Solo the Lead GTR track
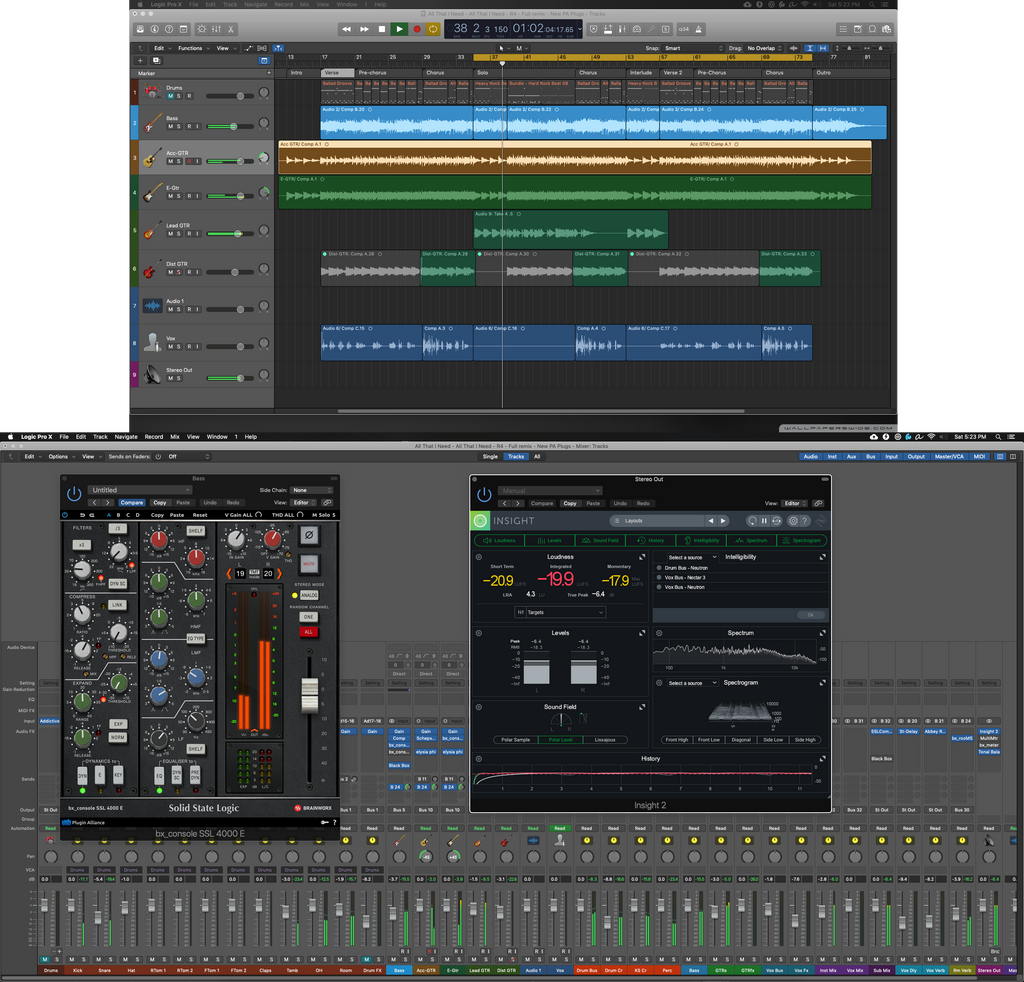The width and height of the screenshot is (1024, 982). (x=178, y=234)
